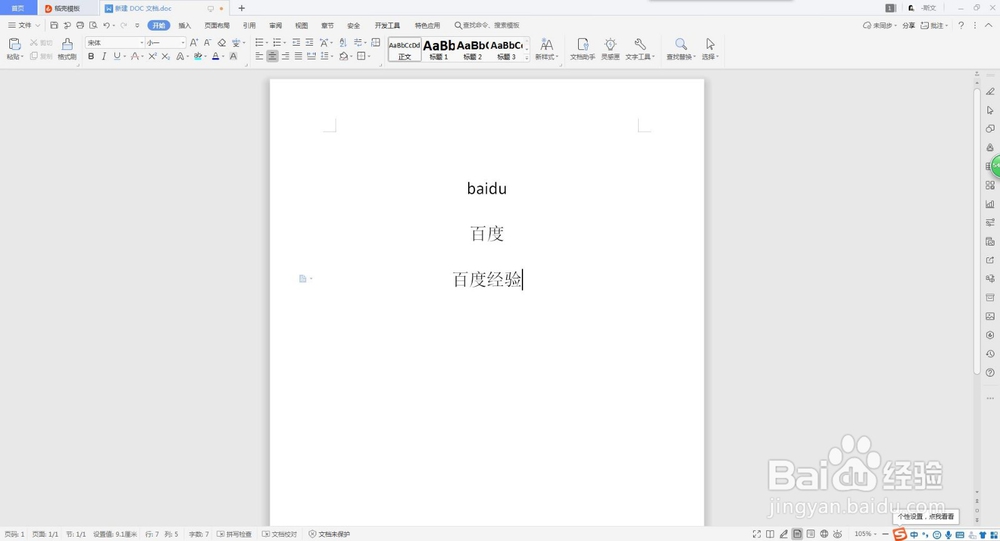Screen dimensions: 1000x541
Task: Open Print Preview from quick access toolbar
Action: 93,26
